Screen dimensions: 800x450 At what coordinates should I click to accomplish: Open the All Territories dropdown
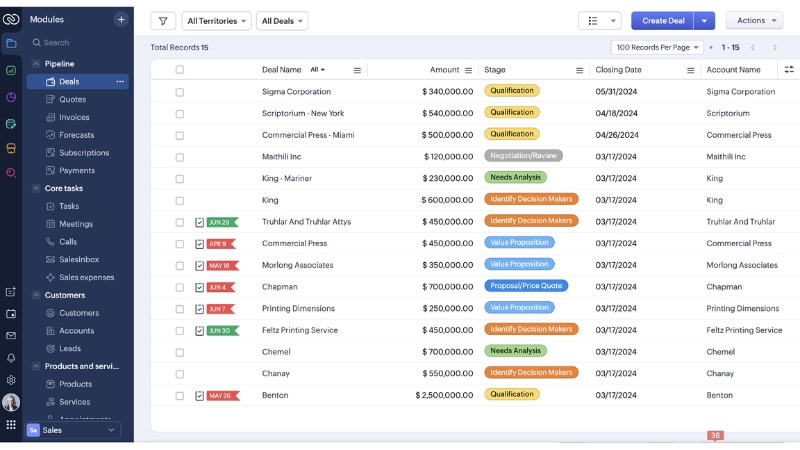pos(217,21)
